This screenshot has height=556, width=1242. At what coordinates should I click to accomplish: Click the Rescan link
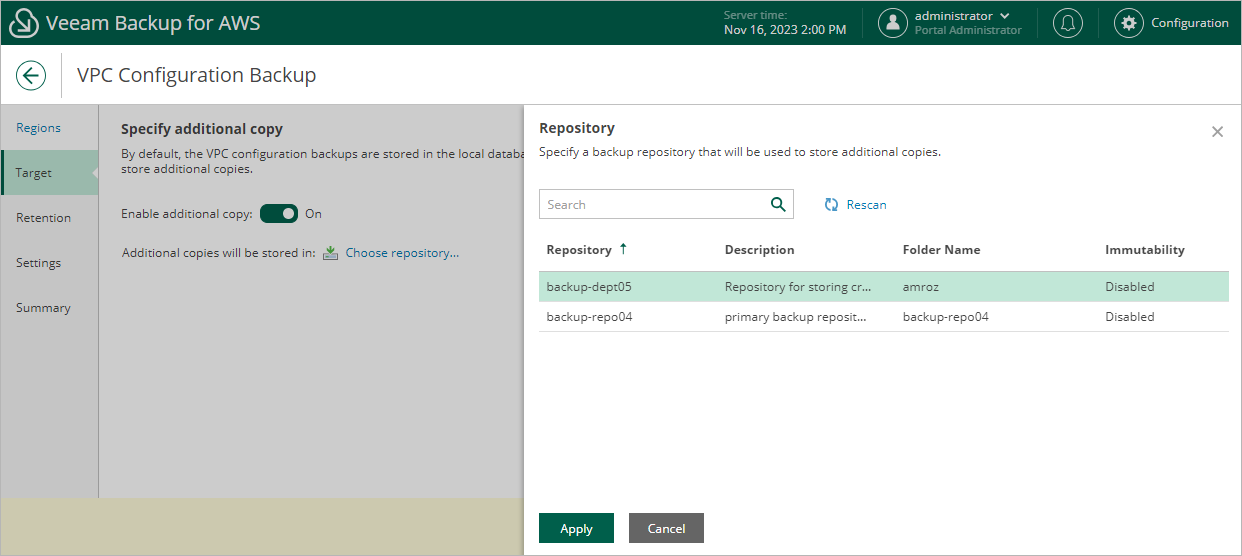(866, 204)
